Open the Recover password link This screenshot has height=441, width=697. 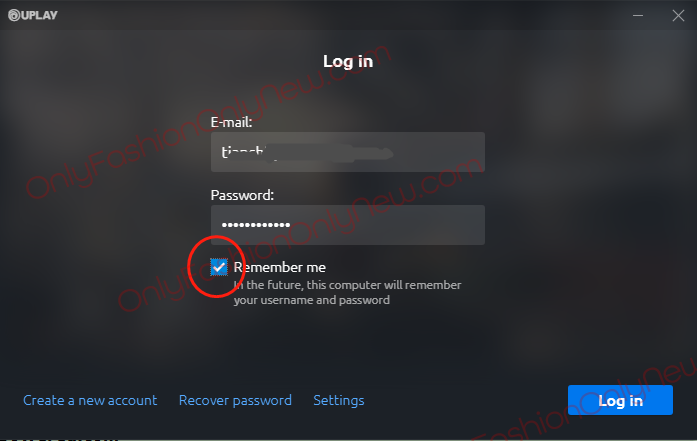coord(235,401)
